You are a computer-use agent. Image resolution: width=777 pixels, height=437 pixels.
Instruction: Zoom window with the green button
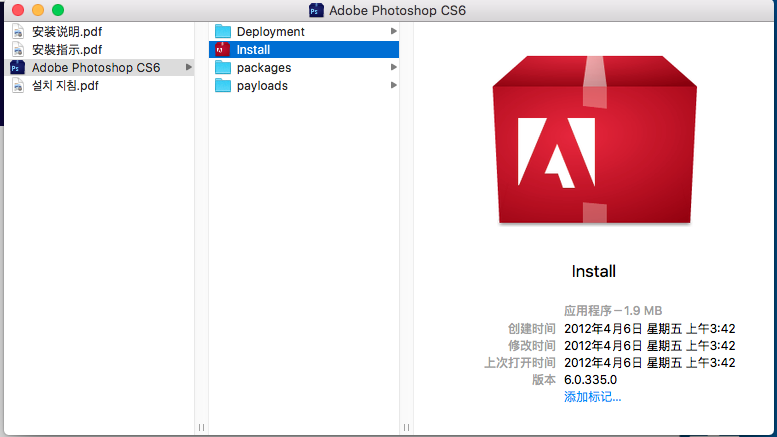coord(58,10)
